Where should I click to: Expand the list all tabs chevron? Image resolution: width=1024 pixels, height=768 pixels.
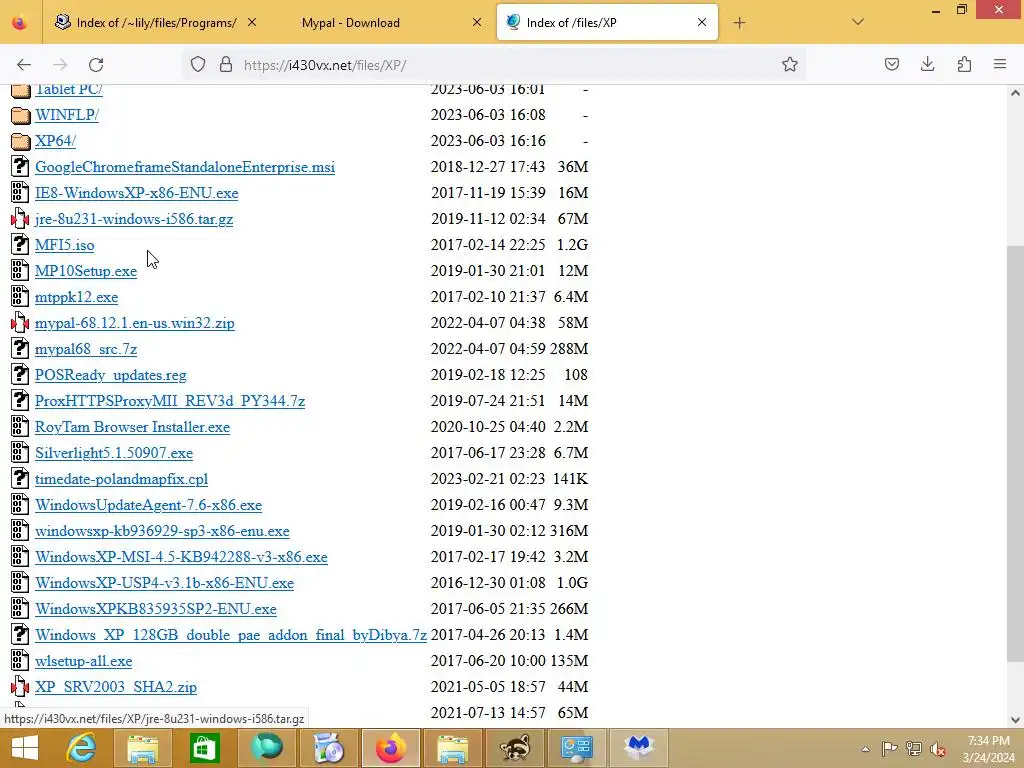[x=858, y=22]
